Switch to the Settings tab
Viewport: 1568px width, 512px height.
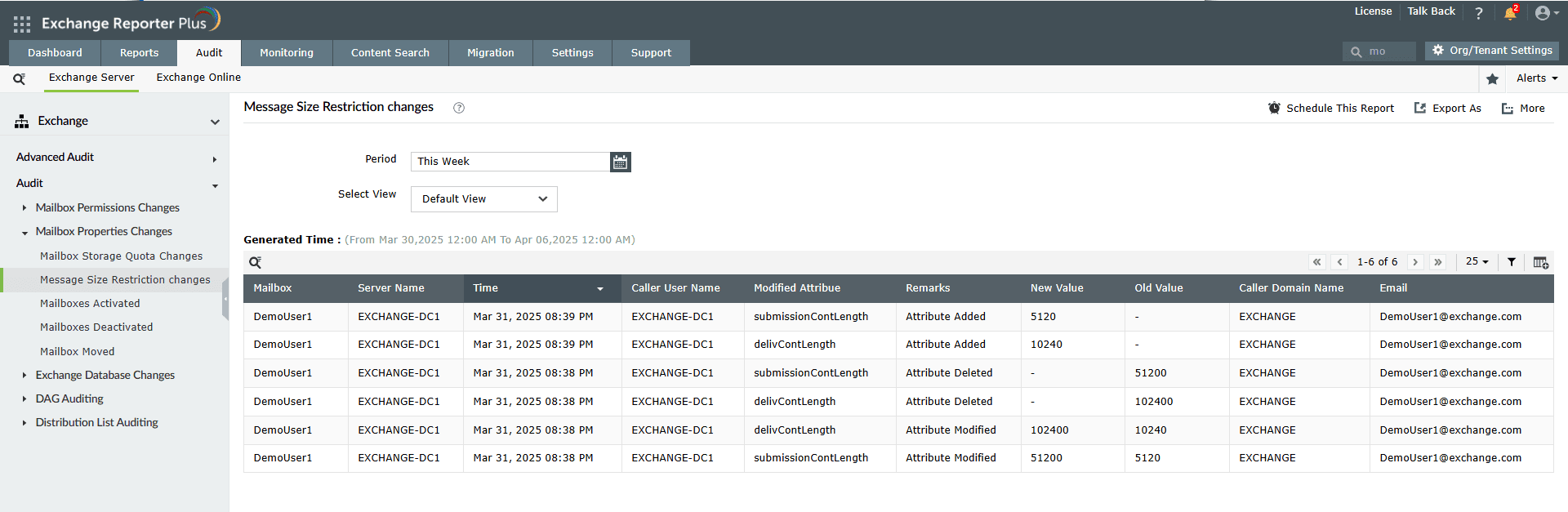[572, 53]
